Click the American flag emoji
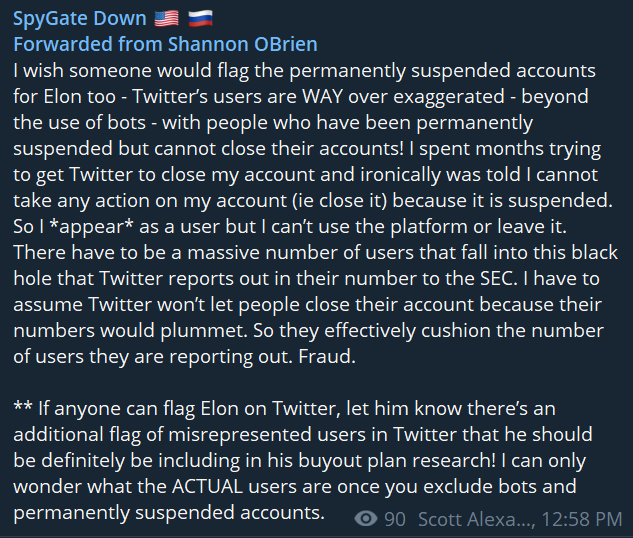 pyautogui.click(x=165, y=19)
